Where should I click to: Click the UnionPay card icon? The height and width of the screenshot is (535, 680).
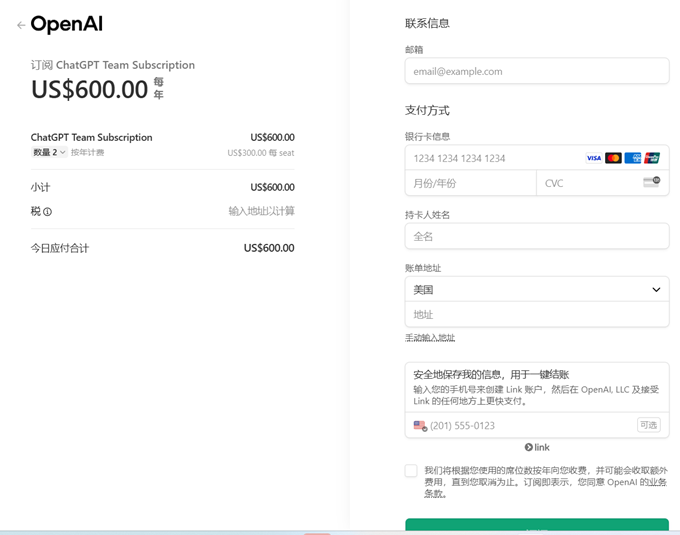click(x=652, y=158)
